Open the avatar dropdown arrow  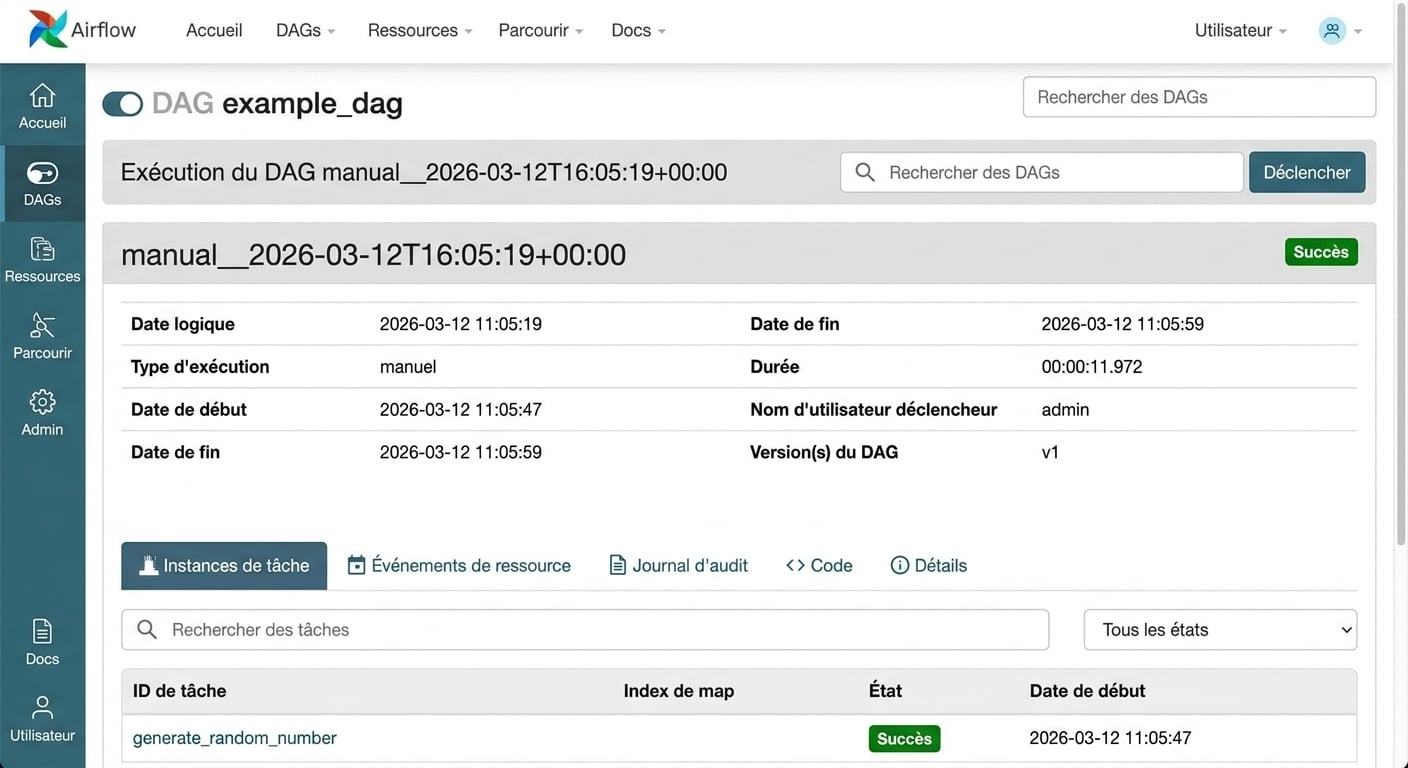pos(1358,31)
